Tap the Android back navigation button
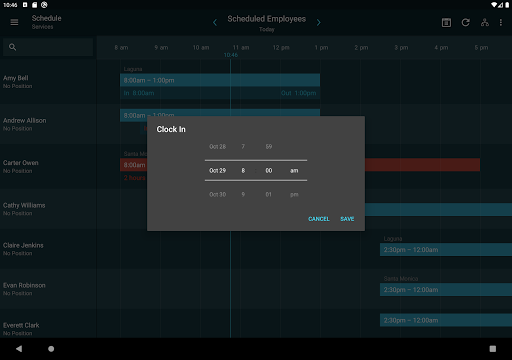 point(19,349)
